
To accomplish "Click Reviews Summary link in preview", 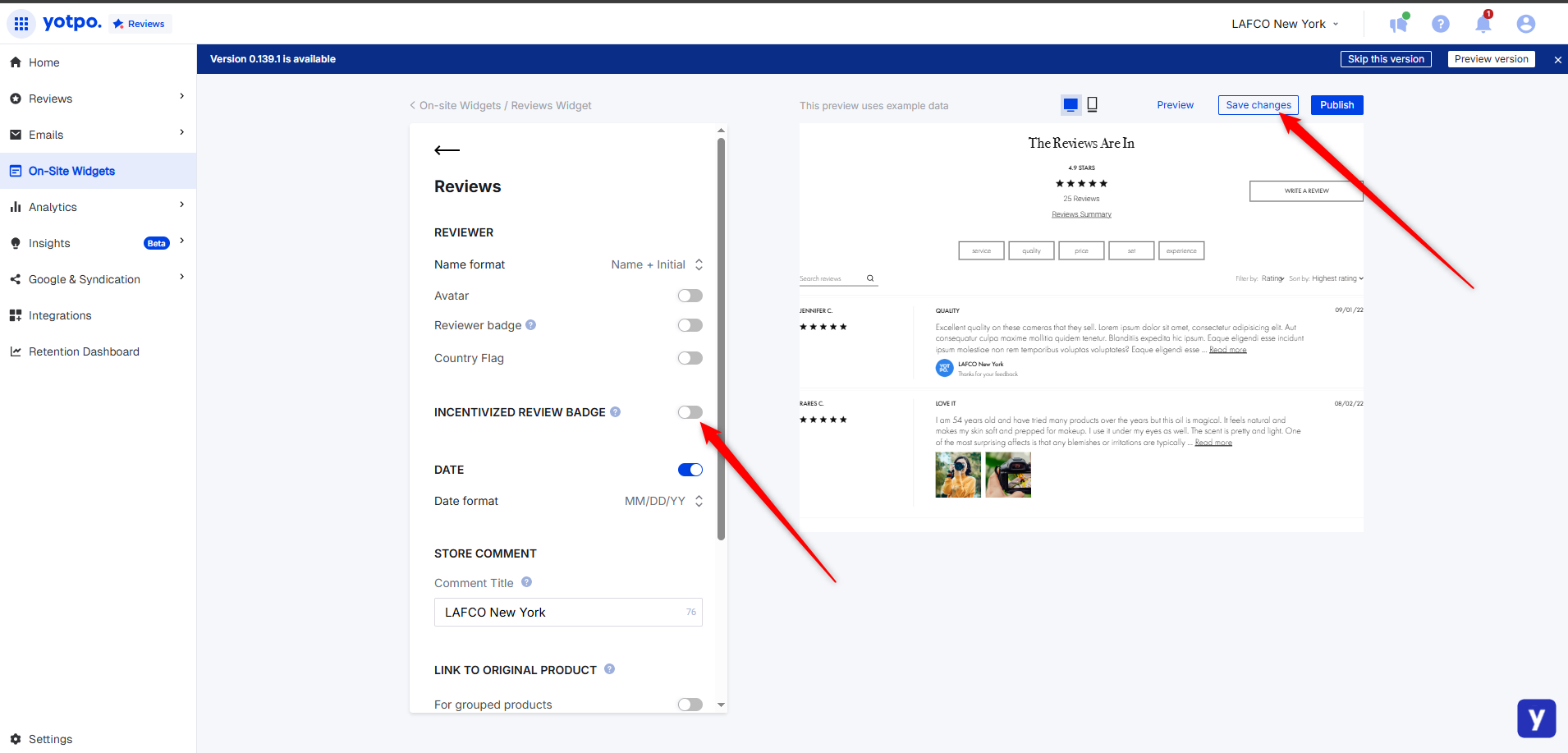I will pos(1081,214).
